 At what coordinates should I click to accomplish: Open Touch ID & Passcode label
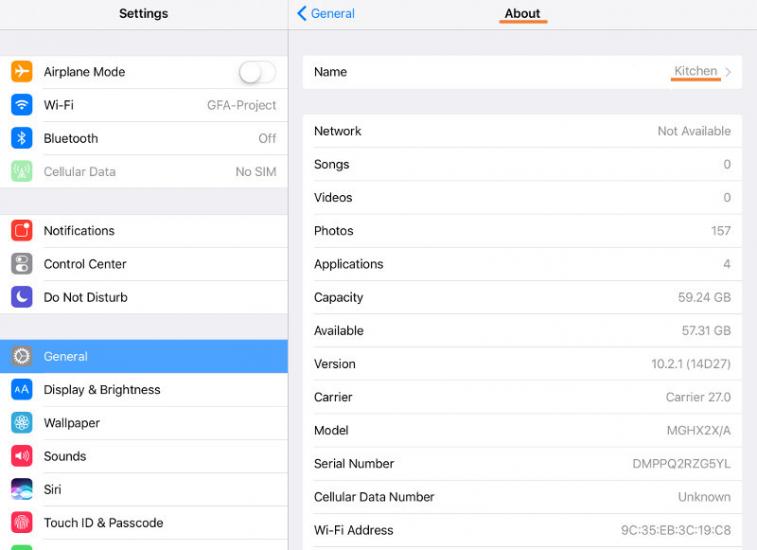pyautogui.click(x=103, y=523)
